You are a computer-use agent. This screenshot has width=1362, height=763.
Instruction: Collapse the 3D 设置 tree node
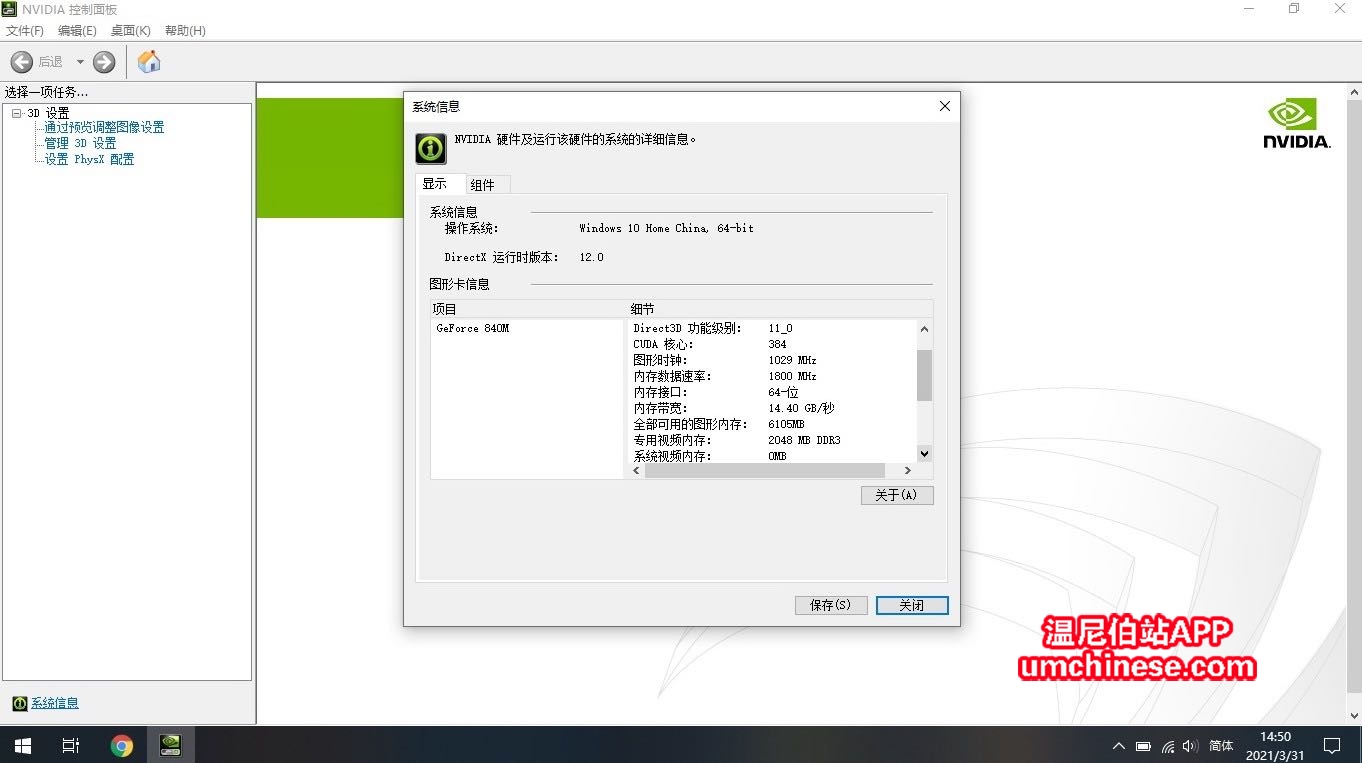point(17,114)
